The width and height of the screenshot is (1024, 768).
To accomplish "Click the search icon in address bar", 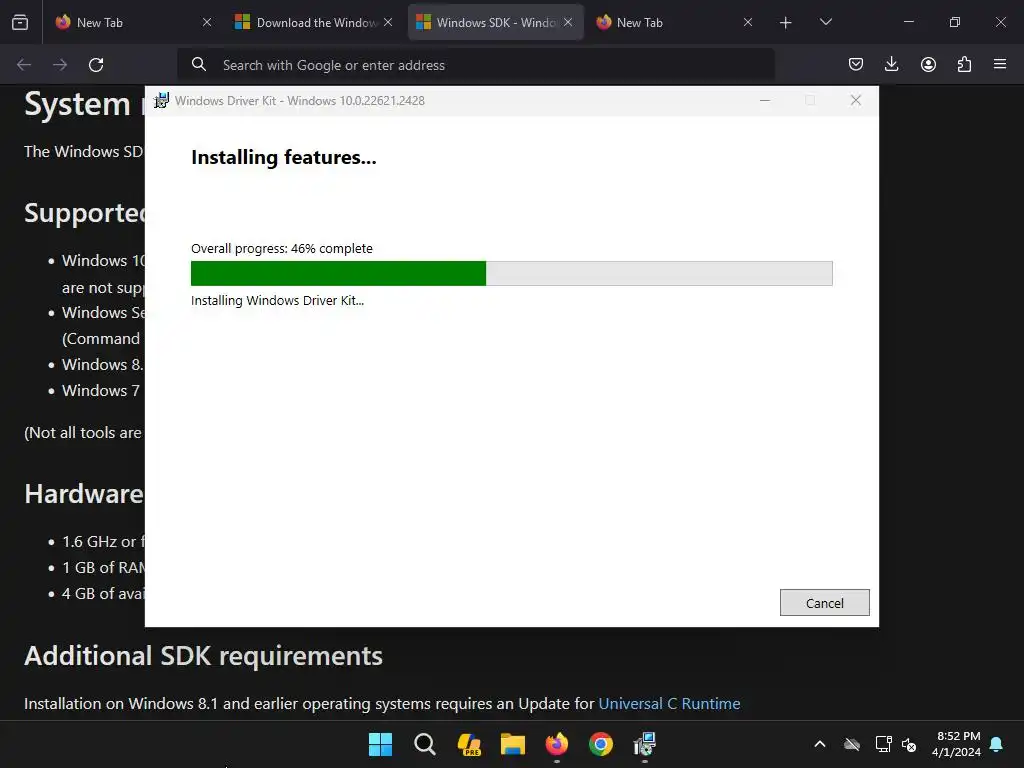I will [199, 64].
